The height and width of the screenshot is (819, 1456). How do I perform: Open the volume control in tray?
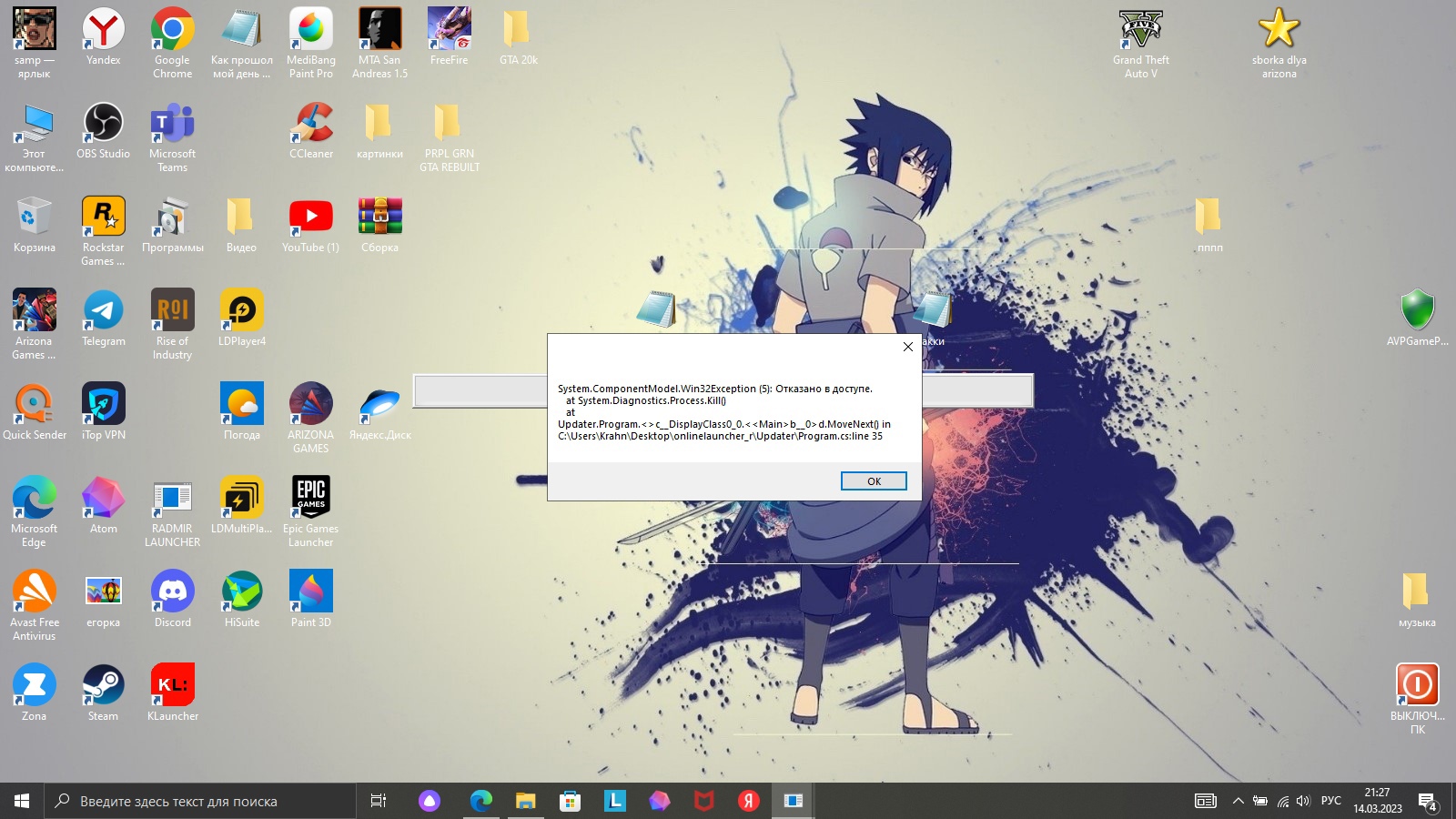pyautogui.click(x=1303, y=801)
